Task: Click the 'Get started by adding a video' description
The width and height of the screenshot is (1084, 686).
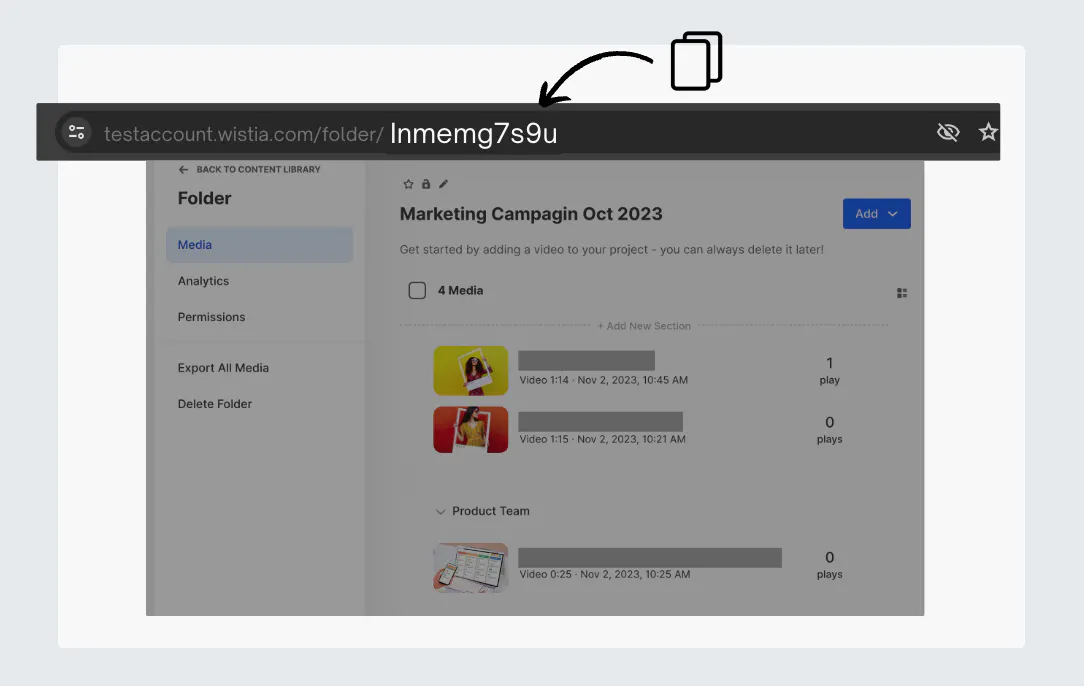Action: [x=612, y=250]
